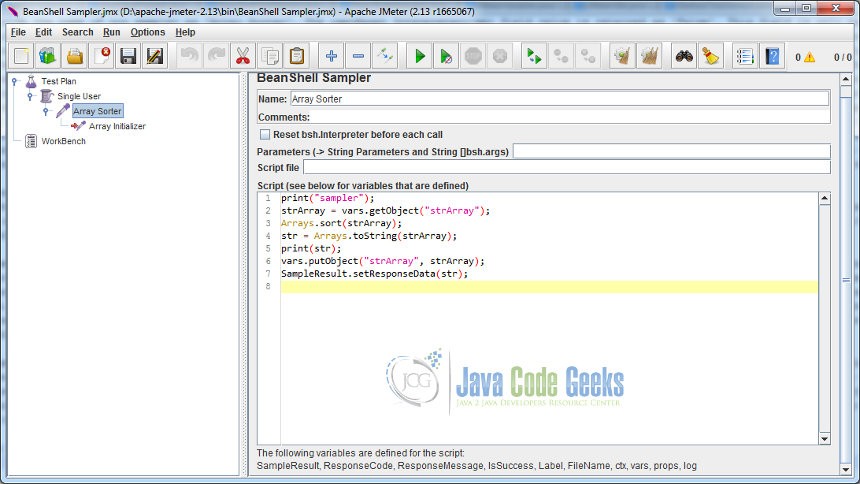Open the Options menu

tap(148, 32)
